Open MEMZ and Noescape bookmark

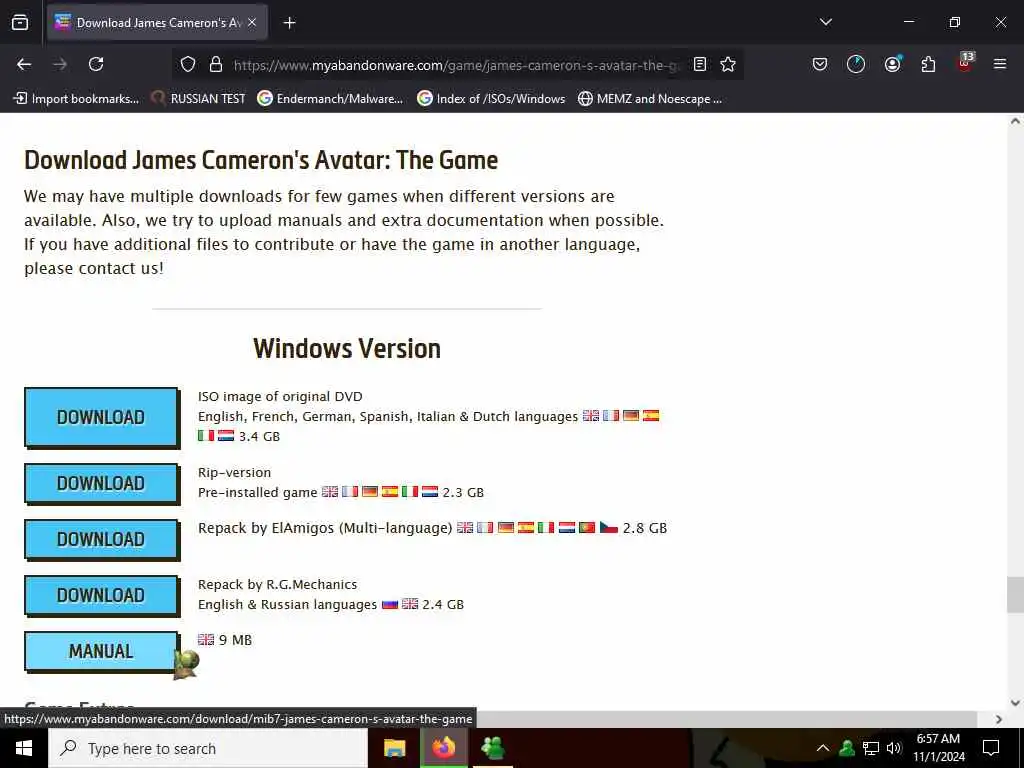650,99
